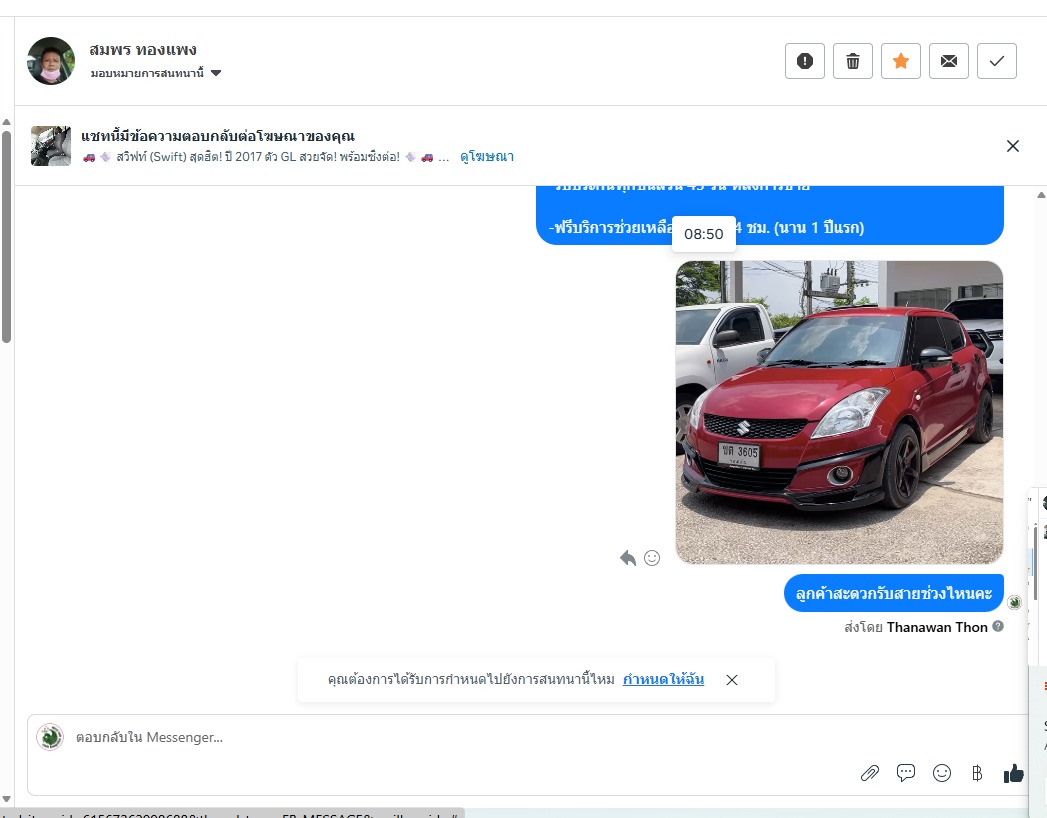Reply to the car photo message
Viewport: 1047px width, 818px height.
628,558
